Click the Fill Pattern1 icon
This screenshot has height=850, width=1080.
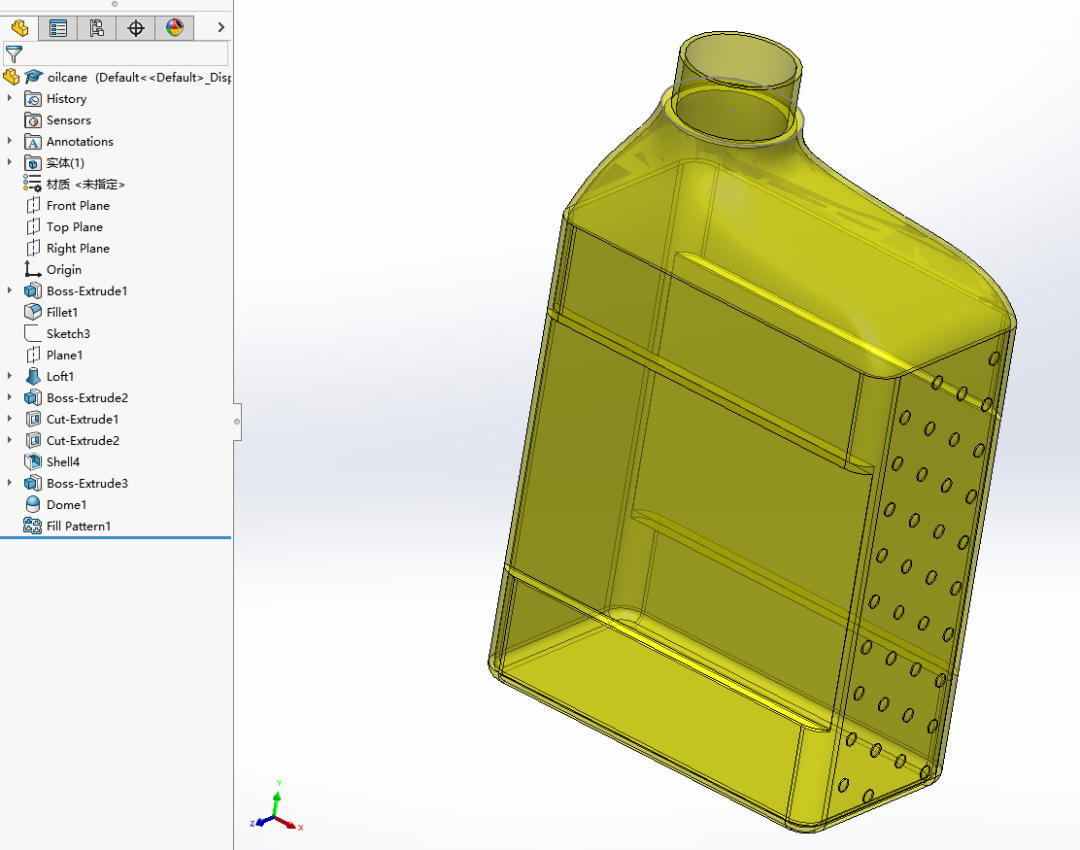32,526
